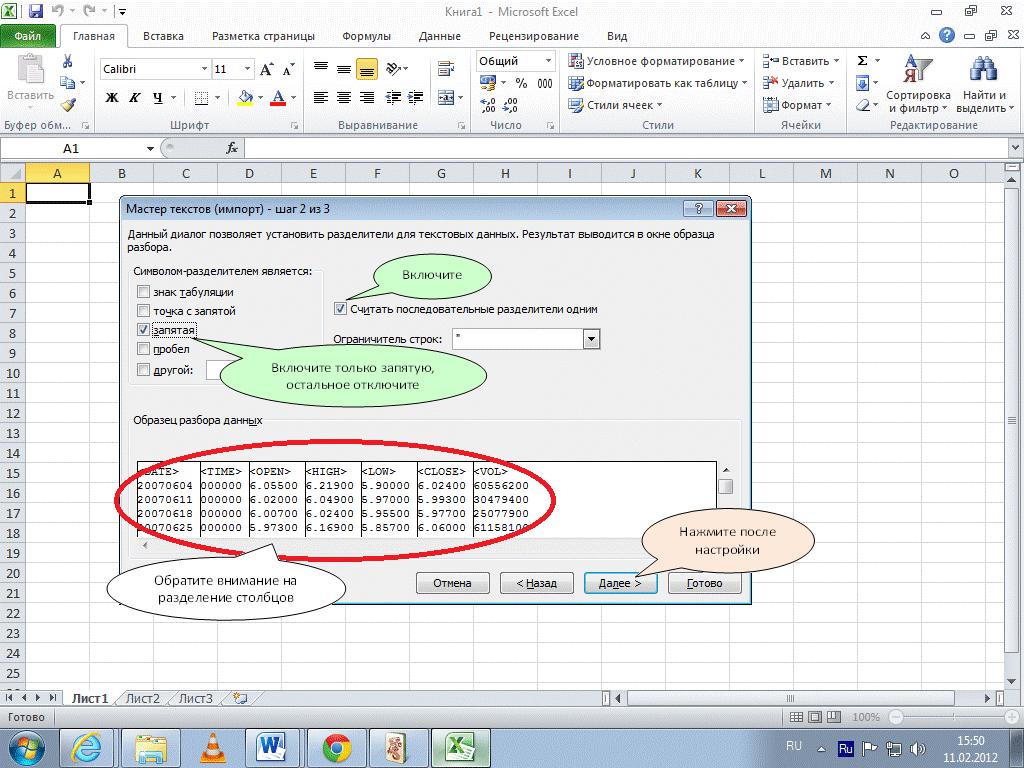Align text right in cell
This screenshot has height=768, width=1024.
(367, 98)
